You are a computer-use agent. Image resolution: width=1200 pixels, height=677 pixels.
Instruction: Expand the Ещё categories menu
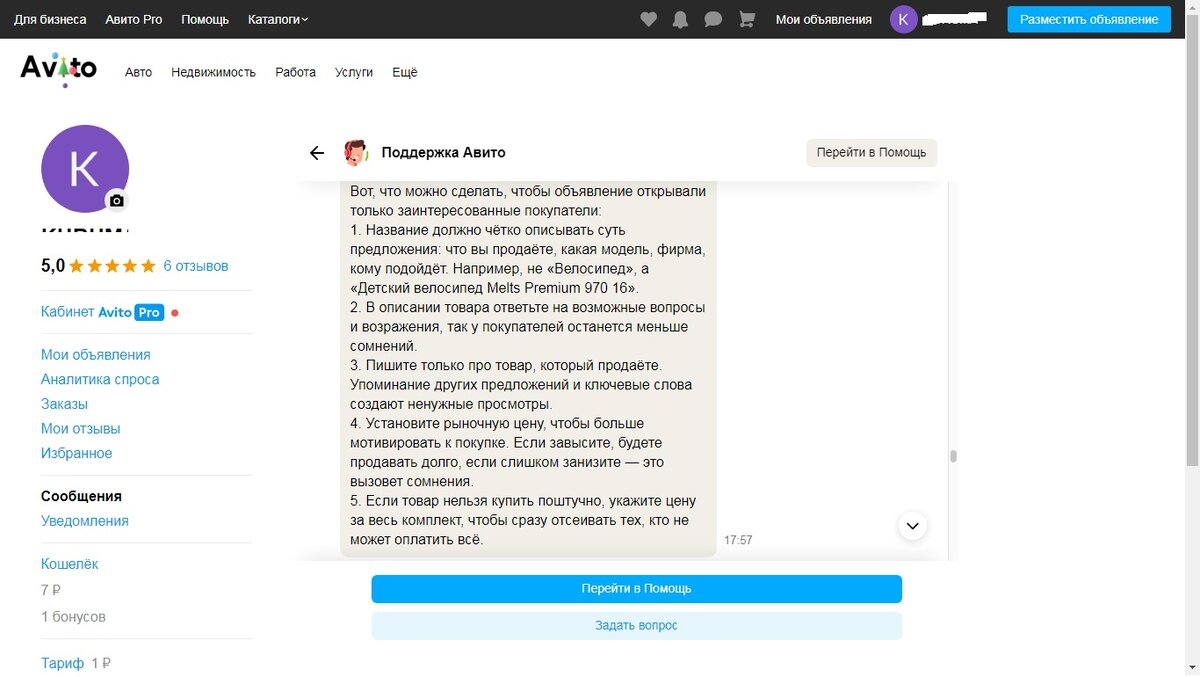click(x=404, y=72)
